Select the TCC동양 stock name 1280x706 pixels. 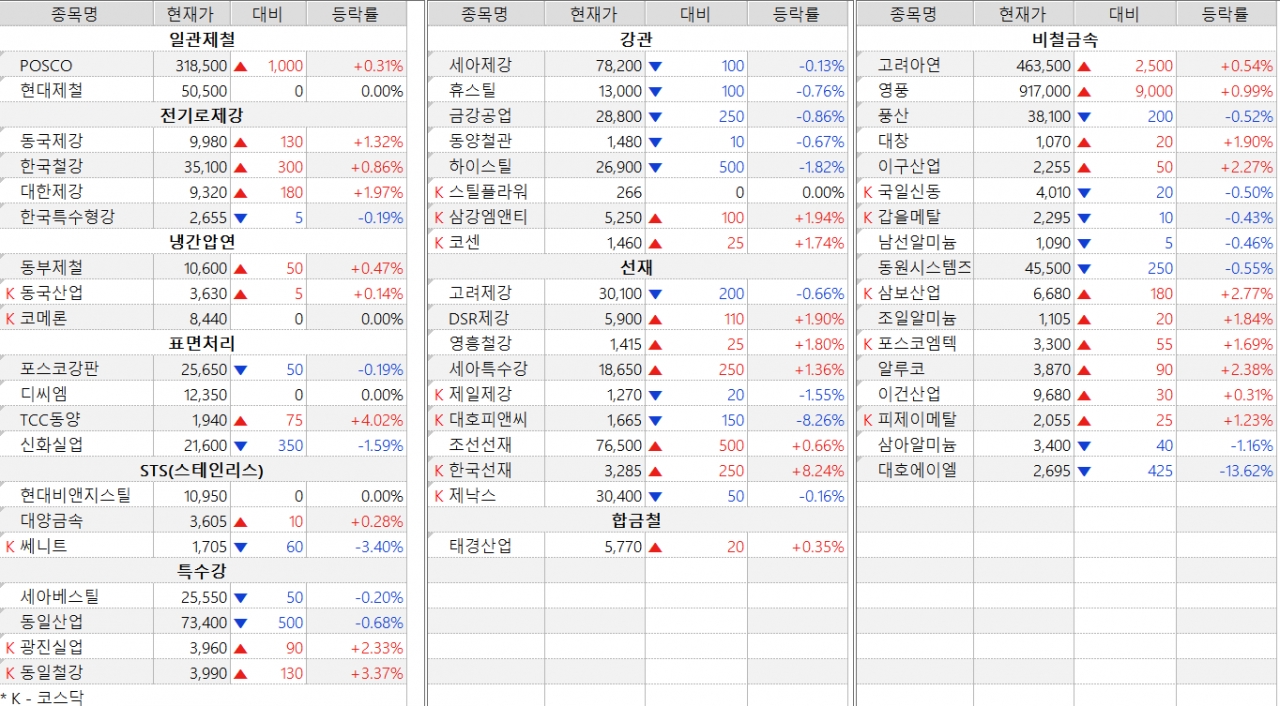click(x=51, y=420)
